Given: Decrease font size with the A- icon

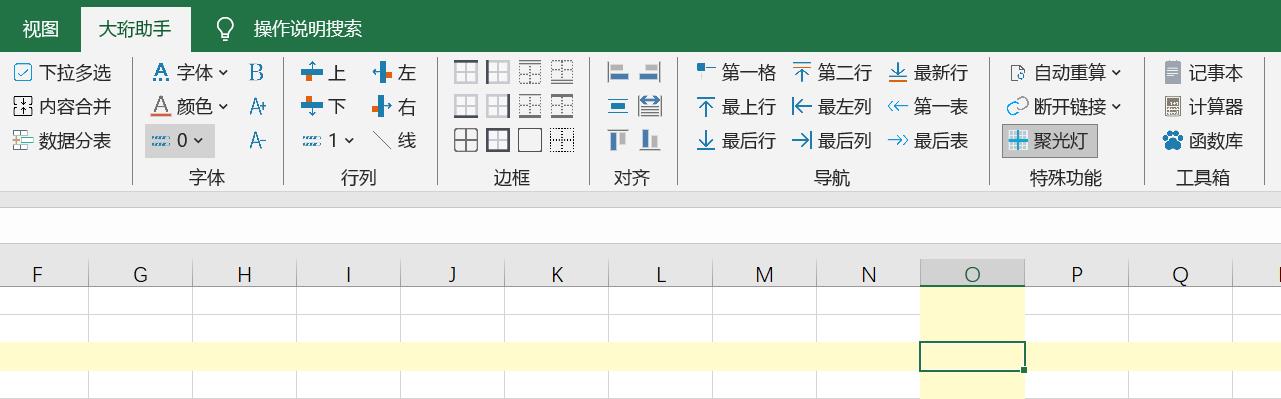Looking at the screenshot, I should coord(257,141).
